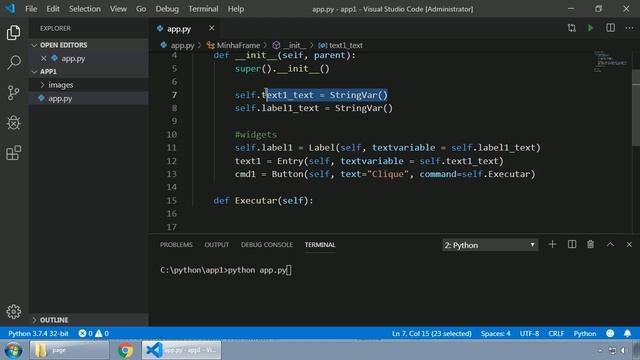This screenshot has width=640, height=360.
Task: Open the Terminal menu
Action: pos(203,9)
